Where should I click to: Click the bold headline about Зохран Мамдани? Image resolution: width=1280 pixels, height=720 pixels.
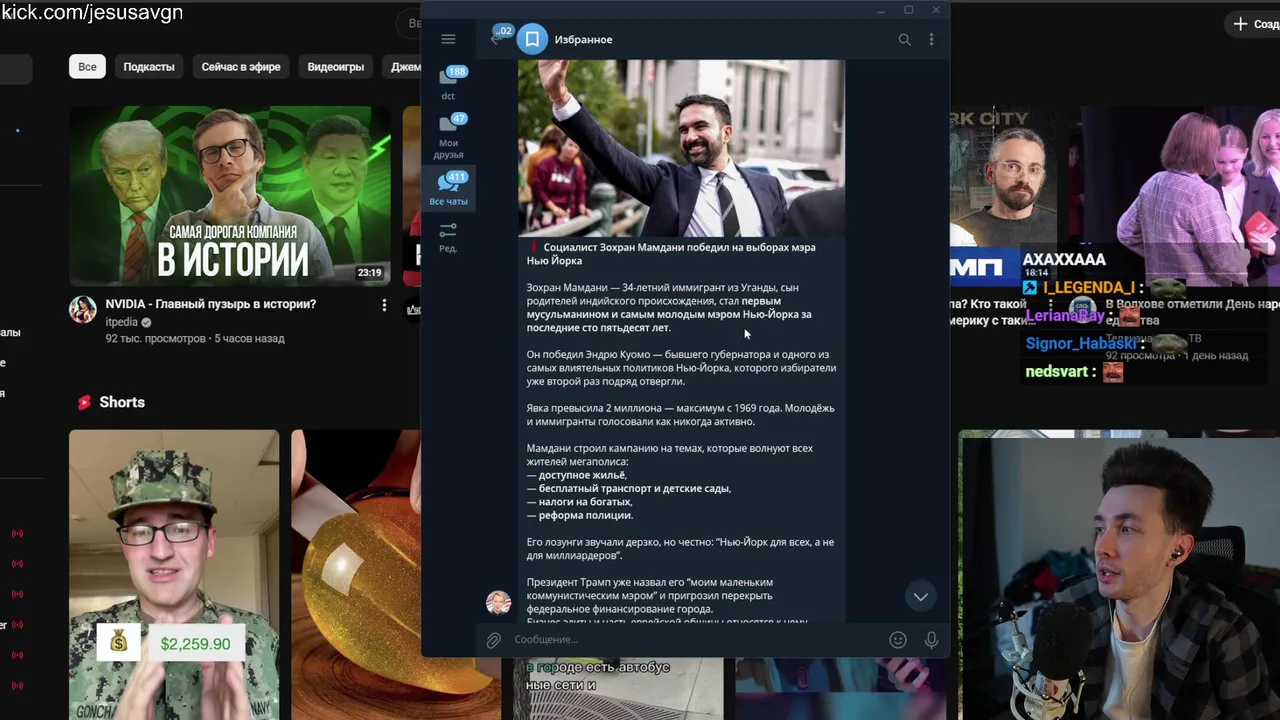pyautogui.click(x=672, y=254)
